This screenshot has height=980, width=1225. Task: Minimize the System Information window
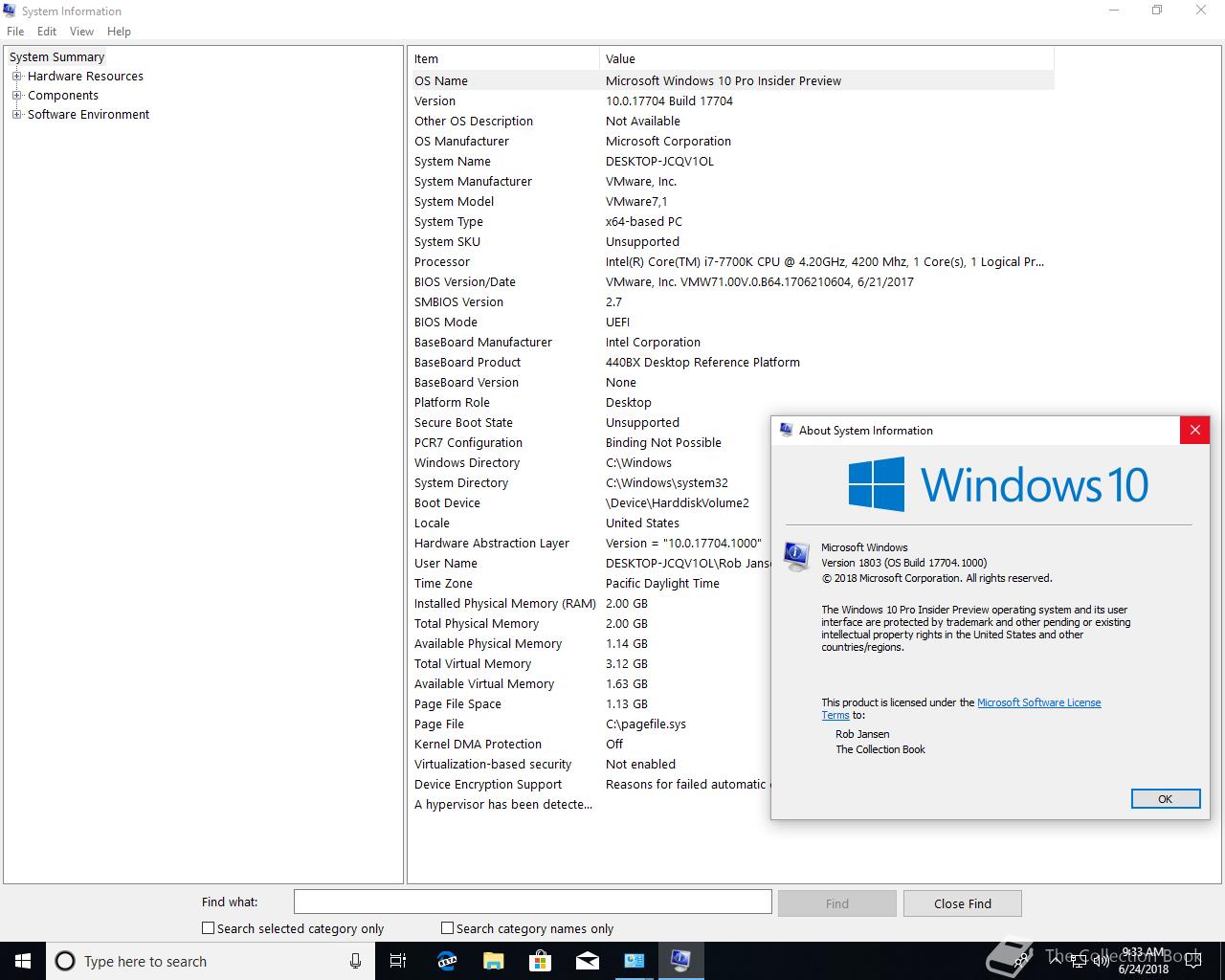[x=1113, y=11]
